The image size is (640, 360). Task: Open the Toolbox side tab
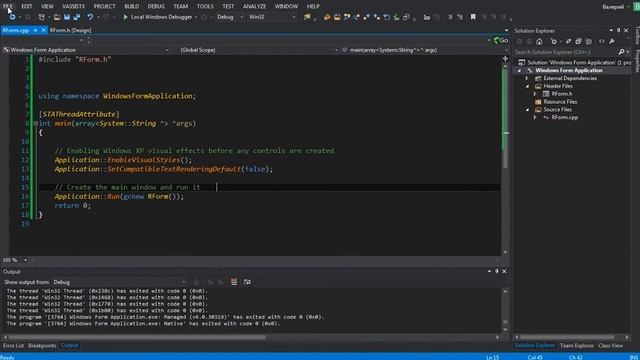pos(637,35)
